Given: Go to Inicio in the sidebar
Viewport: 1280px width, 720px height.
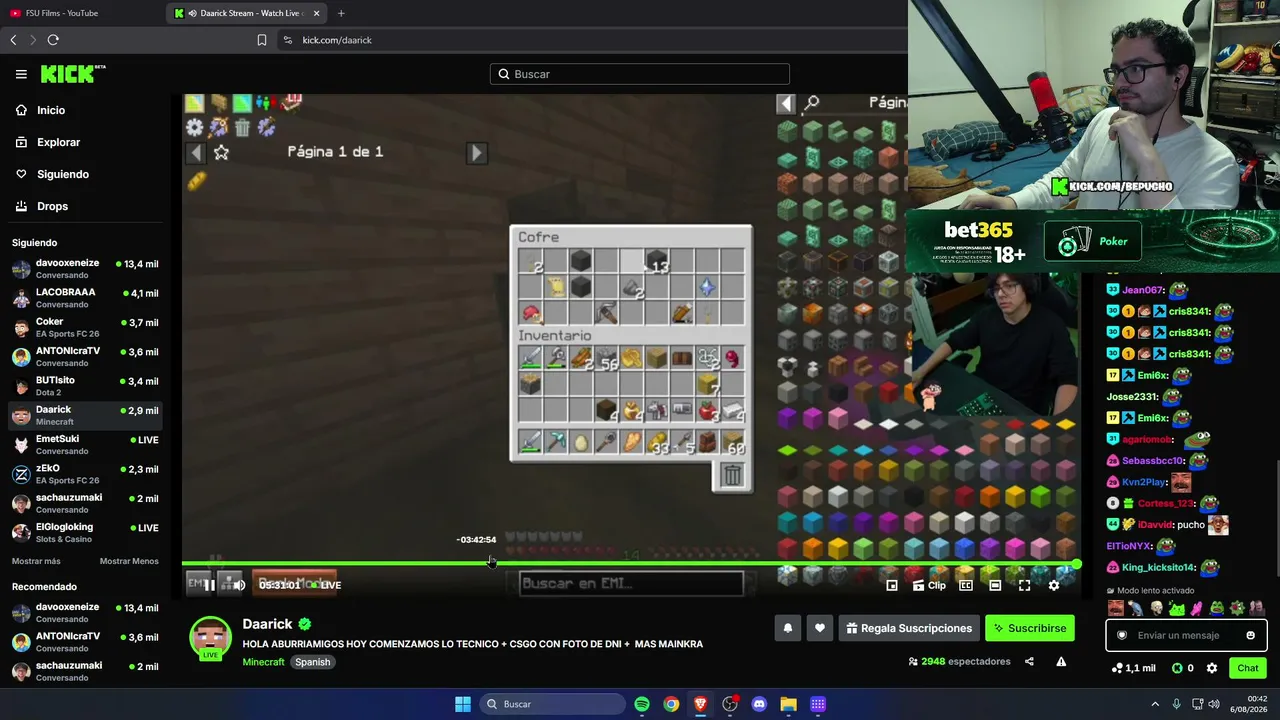Looking at the screenshot, I should (x=86, y=110).
